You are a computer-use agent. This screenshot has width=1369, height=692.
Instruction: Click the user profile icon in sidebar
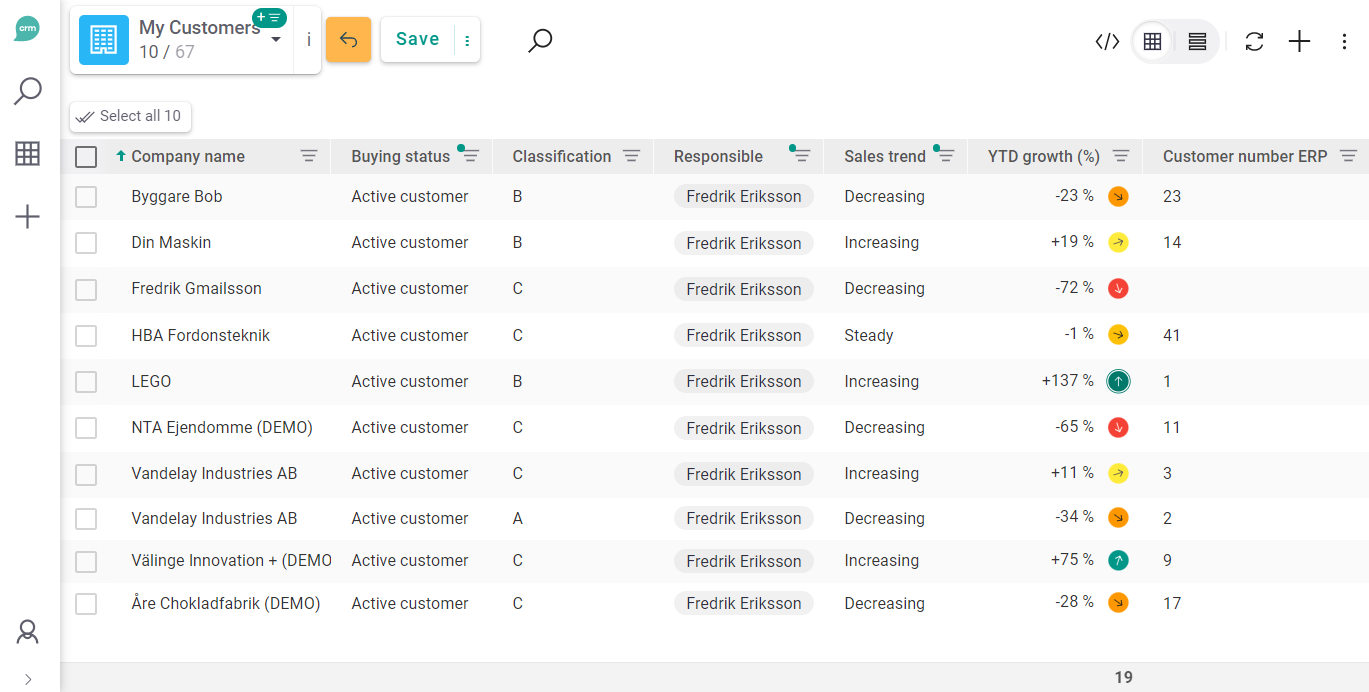click(x=28, y=632)
